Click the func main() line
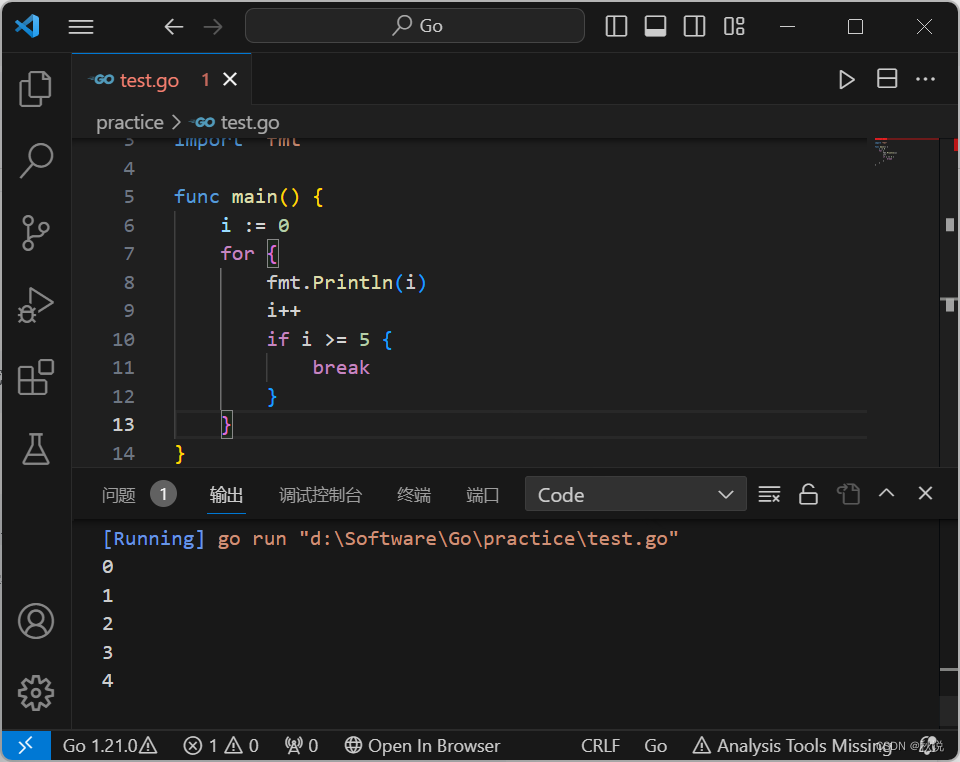Viewport: 960px width, 762px height. coord(249,196)
